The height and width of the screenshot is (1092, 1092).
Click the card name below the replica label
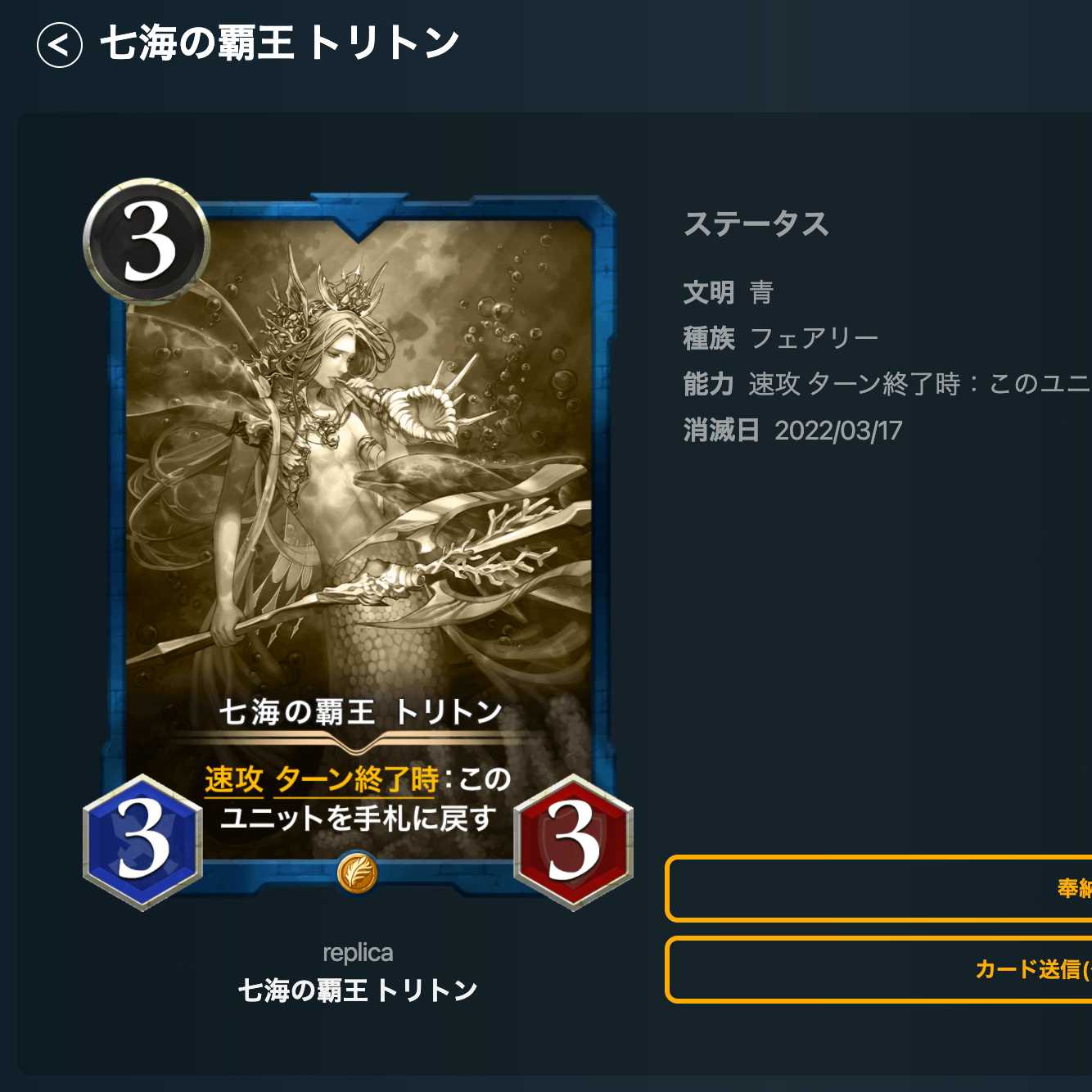click(x=358, y=990)
